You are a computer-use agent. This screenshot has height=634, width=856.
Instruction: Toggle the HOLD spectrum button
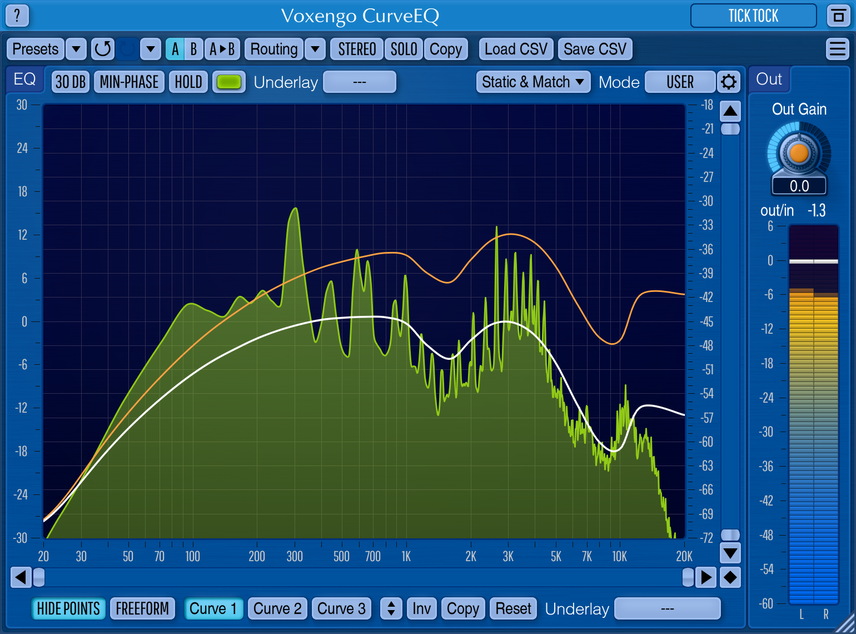tap(187, 82)
